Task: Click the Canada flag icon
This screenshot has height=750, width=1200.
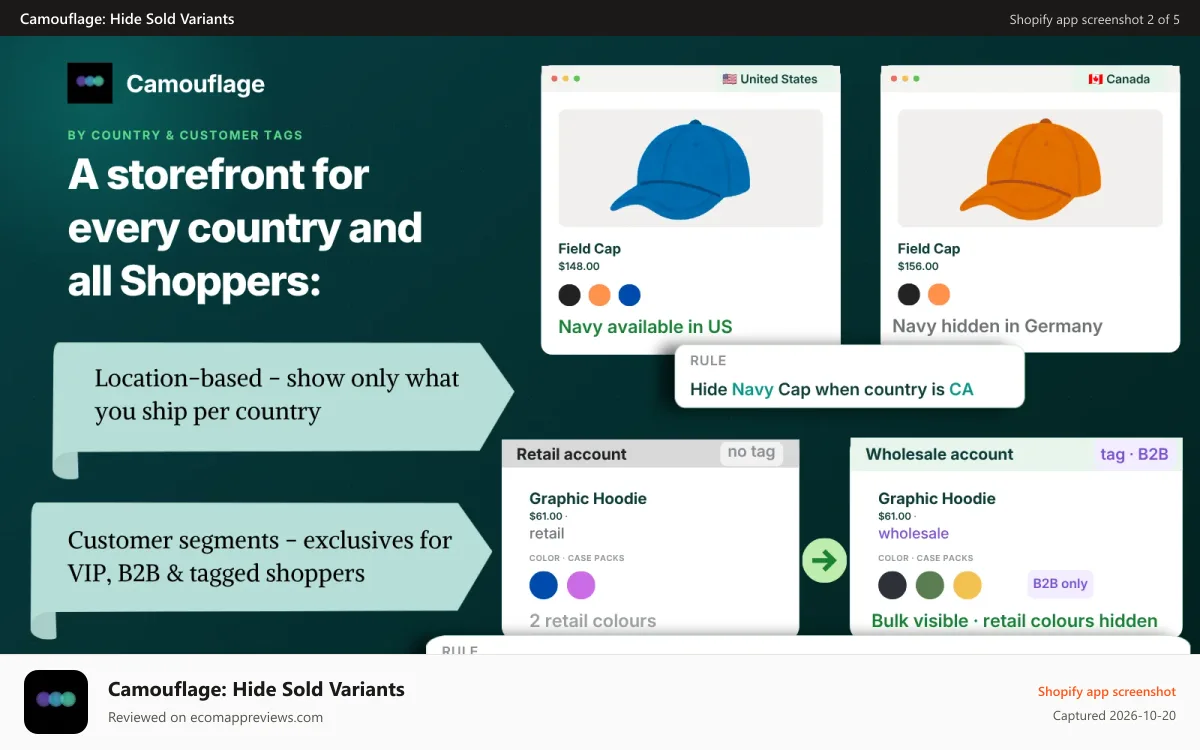Action: 1095,79
